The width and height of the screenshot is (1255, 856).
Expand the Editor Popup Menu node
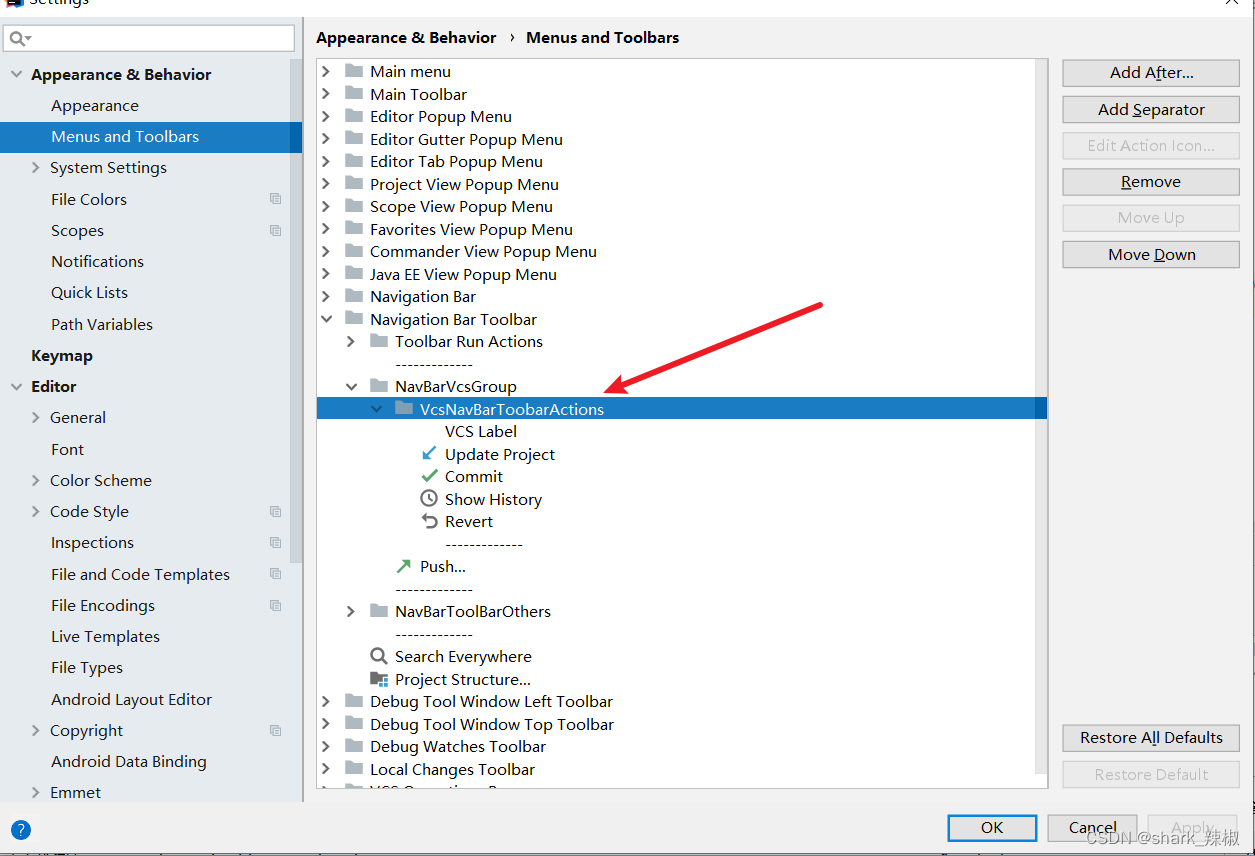[326, 116]
